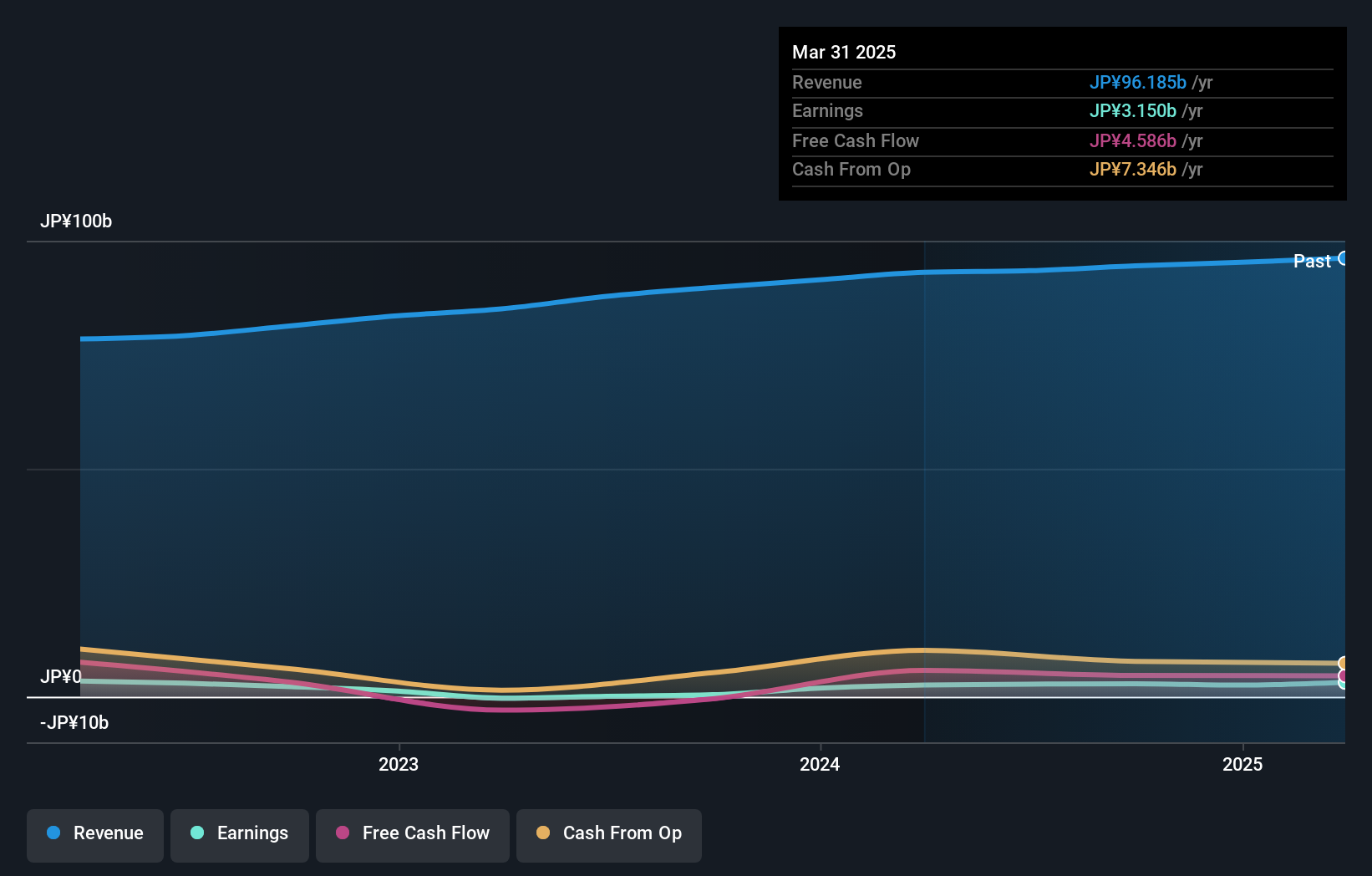The image size is (1372, 876).
Task: Click the blue Revenue legend dot
Action: coord(53,833)
